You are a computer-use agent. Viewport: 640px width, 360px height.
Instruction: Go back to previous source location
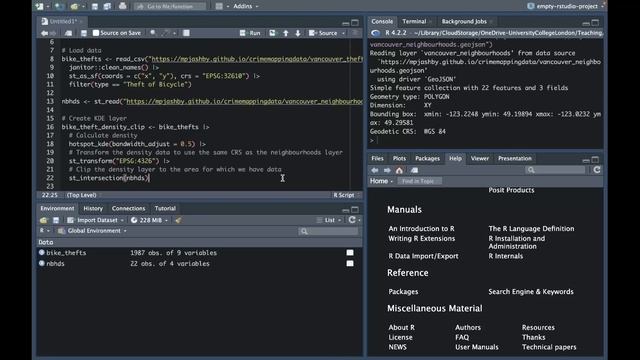pos(44,33)
